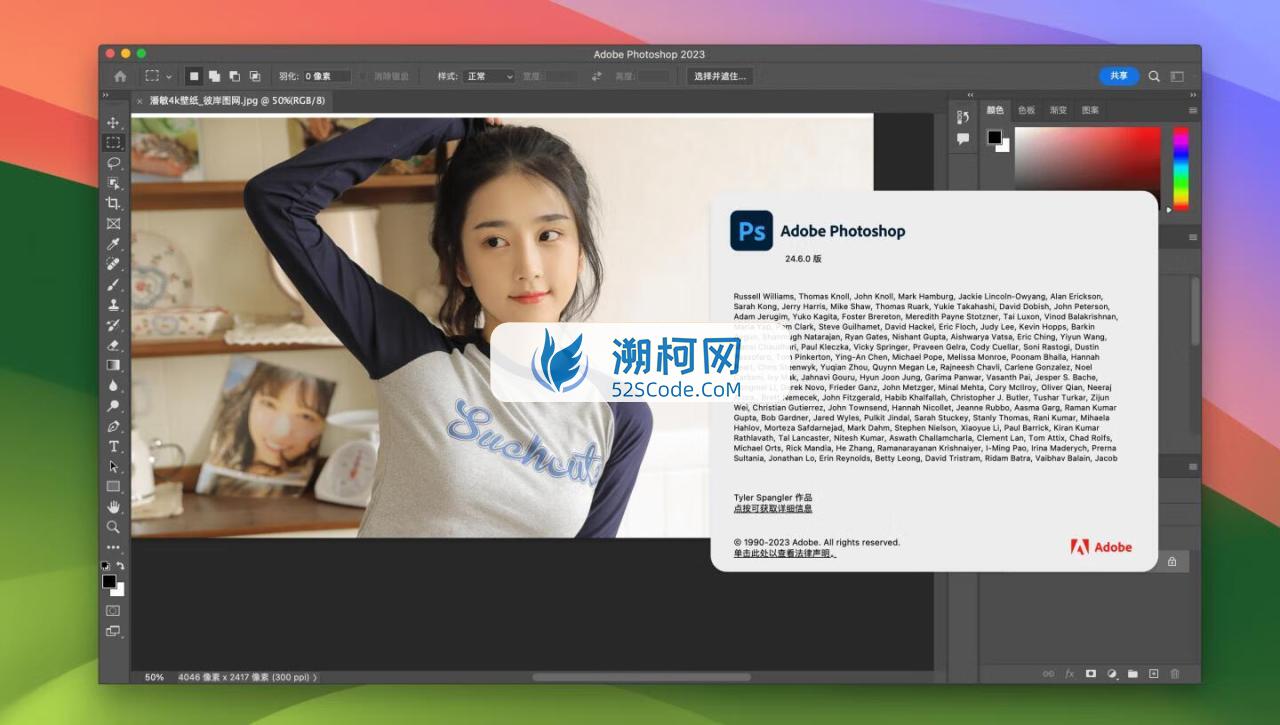Click the foreground color swatch in Color panel

(x=995, y=138)
